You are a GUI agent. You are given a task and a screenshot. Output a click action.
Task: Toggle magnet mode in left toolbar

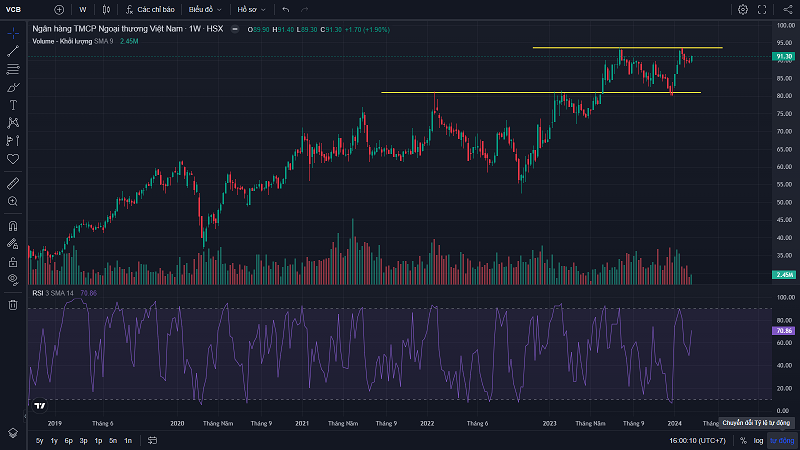(13, 225)
